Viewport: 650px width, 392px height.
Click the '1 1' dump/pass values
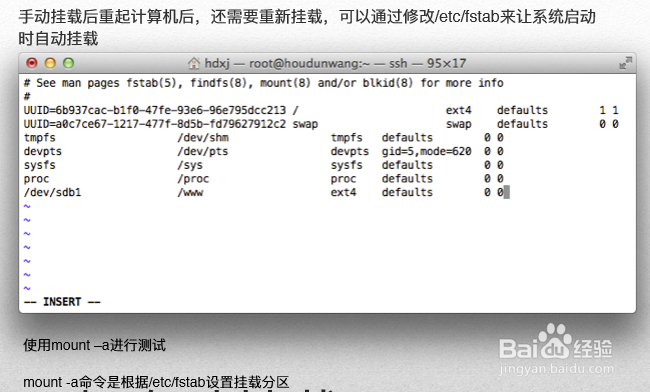tap(609, 110)
